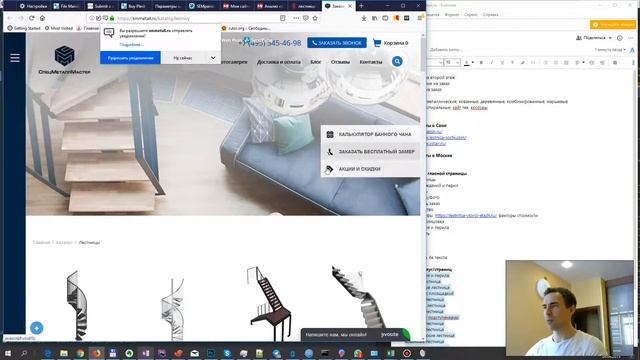This screenshot has height=360, width=640.
Task: Go to Firefox home page
Action: coord(42,18)
